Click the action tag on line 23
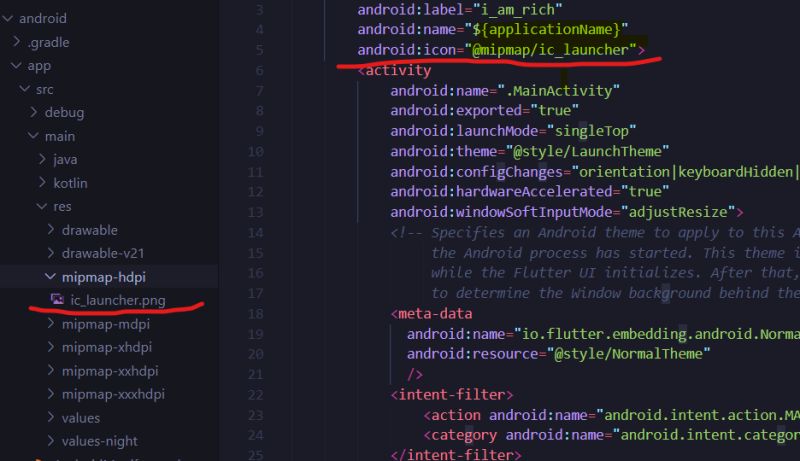The image size is (800, 461). (452, 415)
